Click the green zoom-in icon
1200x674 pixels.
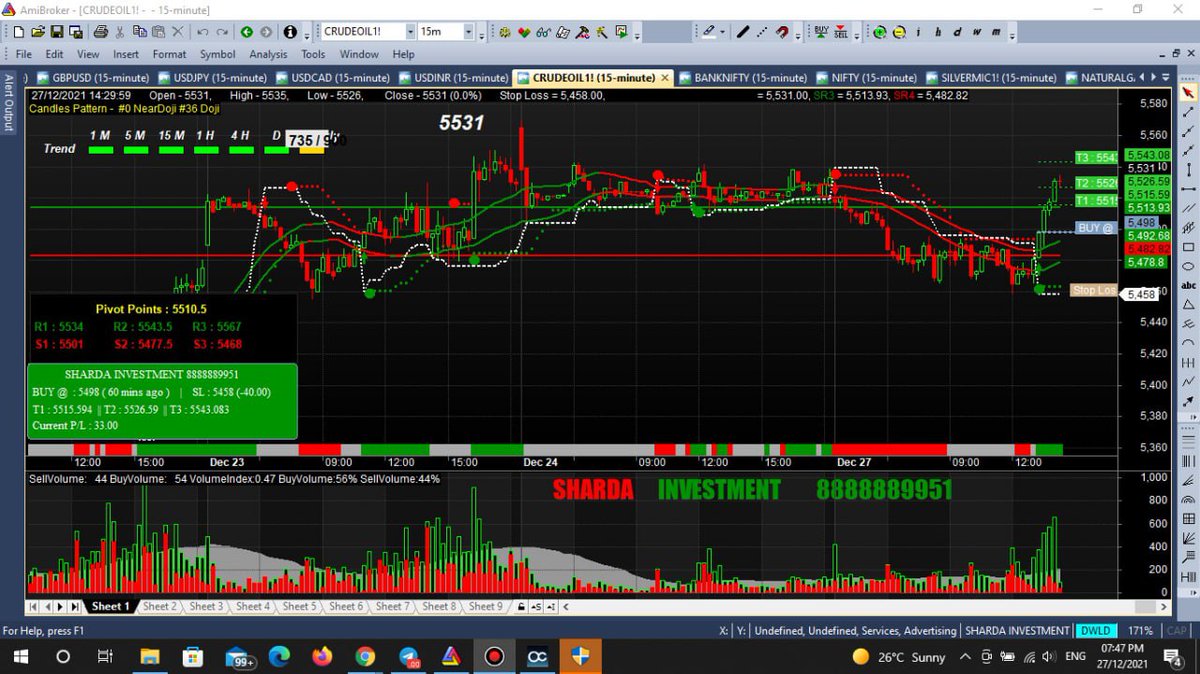tap(879, 32)
